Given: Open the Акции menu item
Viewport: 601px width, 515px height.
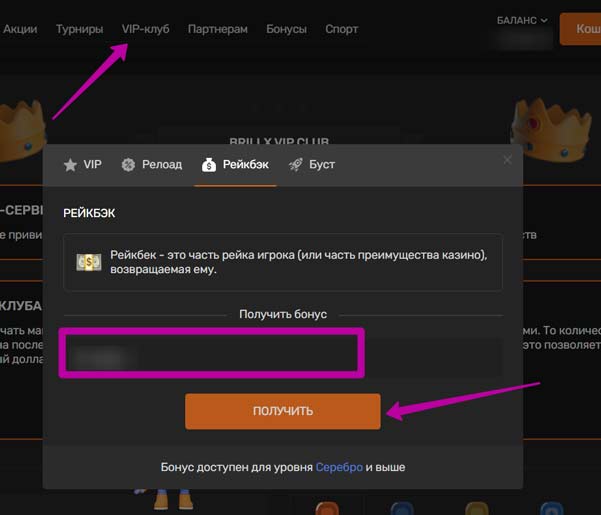Looking at the screenshot, I should coord(20,29).
